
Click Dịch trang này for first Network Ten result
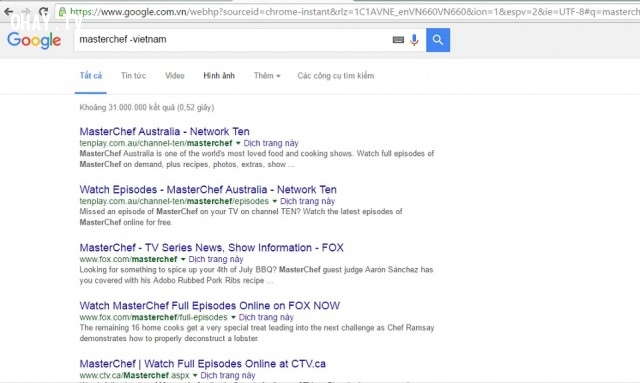pos(271,143)
